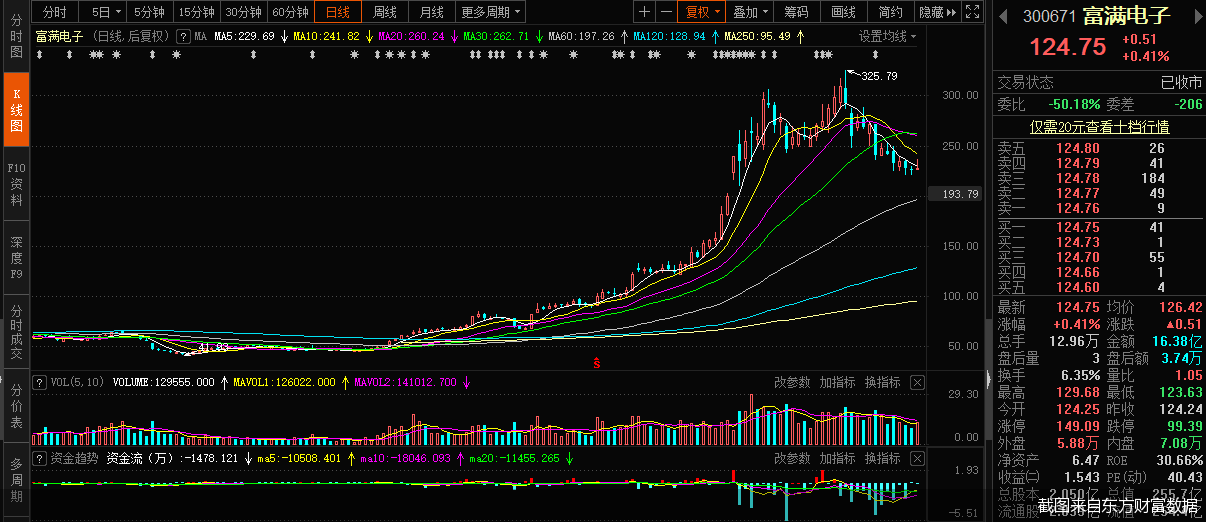This screenshot has height=522, width=1206.
Task: Click the 资金趋势 indicator name label
Action: tap(74, 458)
